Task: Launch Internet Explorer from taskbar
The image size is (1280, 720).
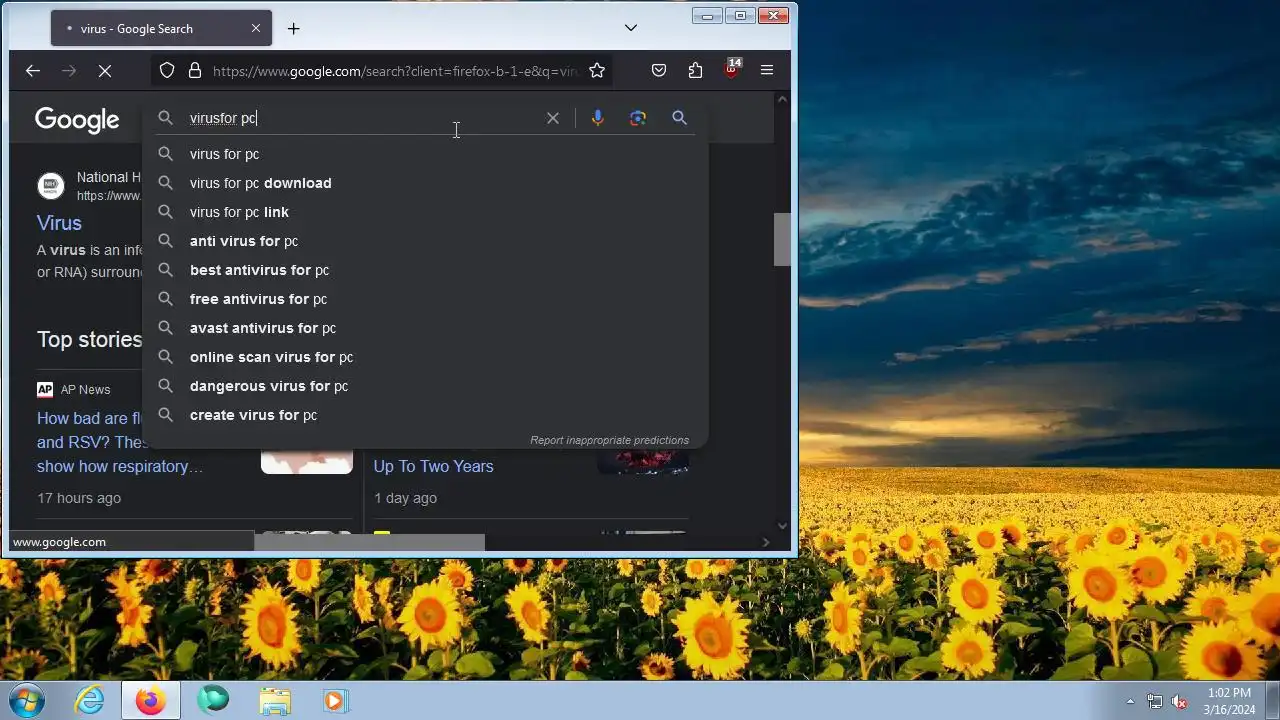Action: (x=90, y=701)
